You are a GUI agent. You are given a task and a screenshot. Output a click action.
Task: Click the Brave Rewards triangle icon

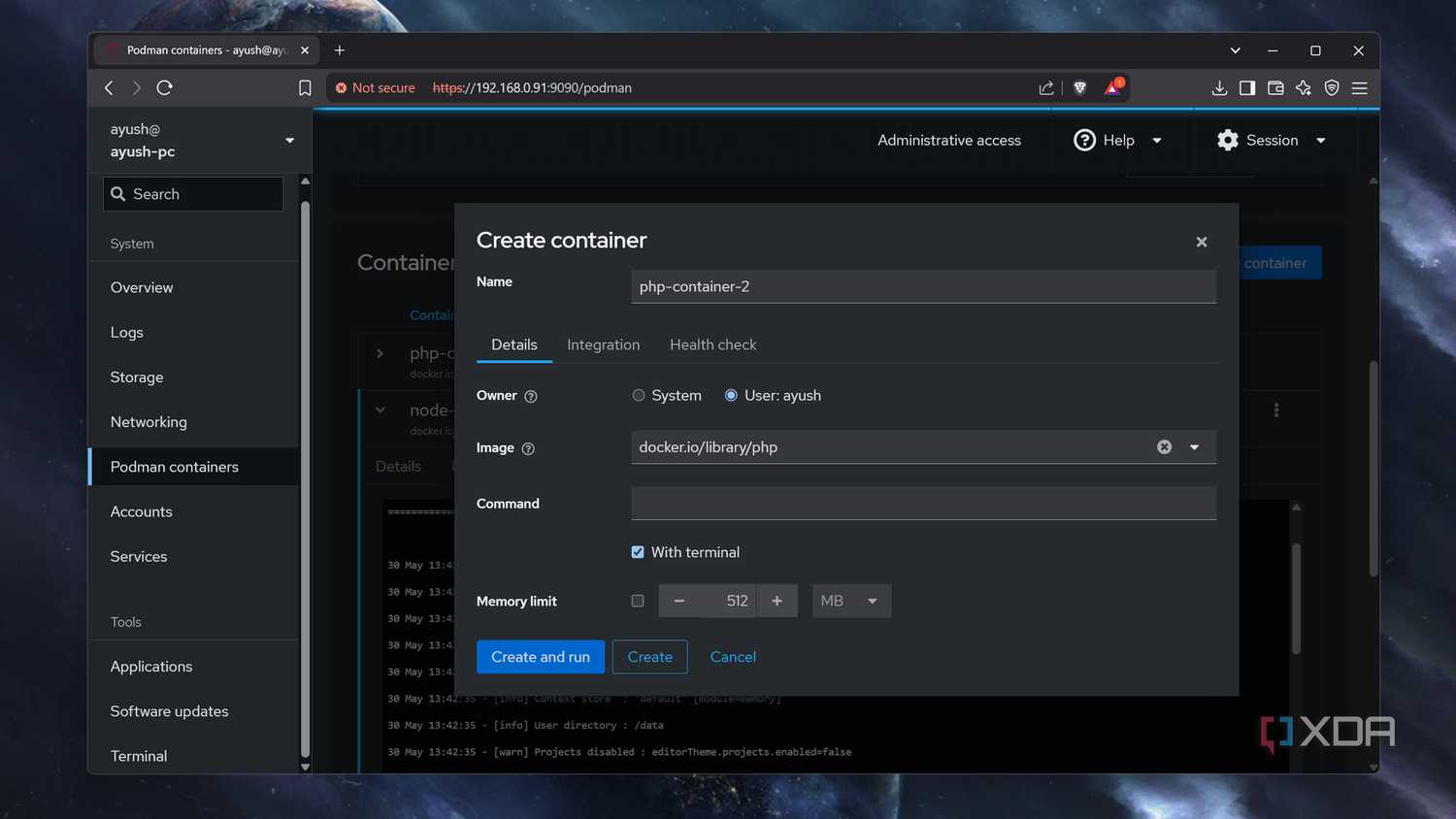coord(1112,88)
